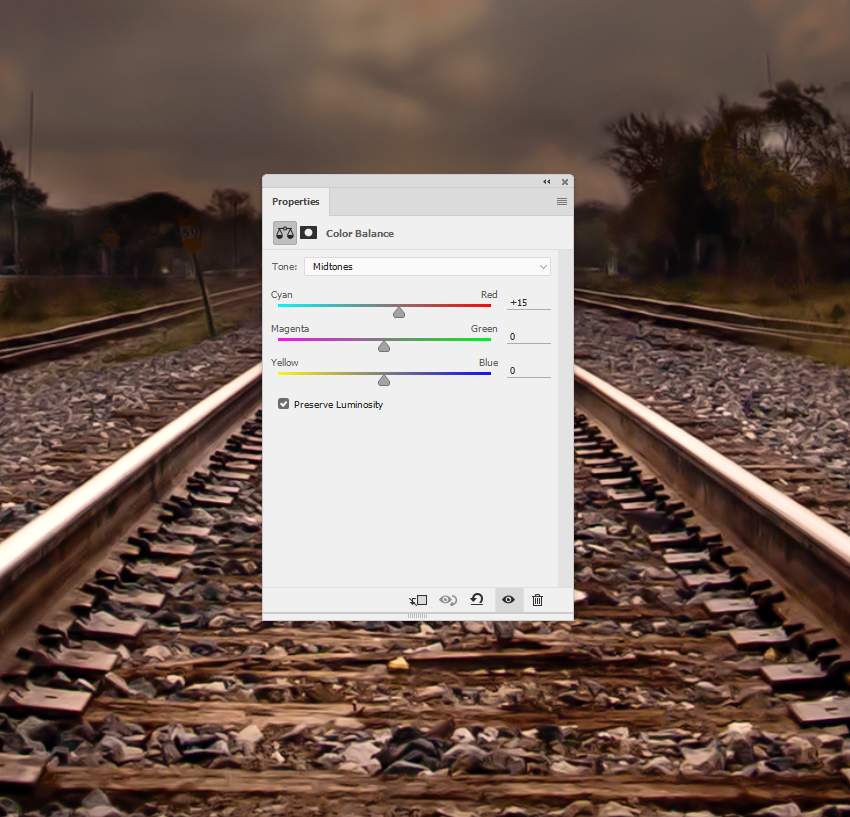The width and height of the screenshot is (850, 817).
Task: Open the Tone dropdown showing Midtones
Action: [x=427, y=267]
